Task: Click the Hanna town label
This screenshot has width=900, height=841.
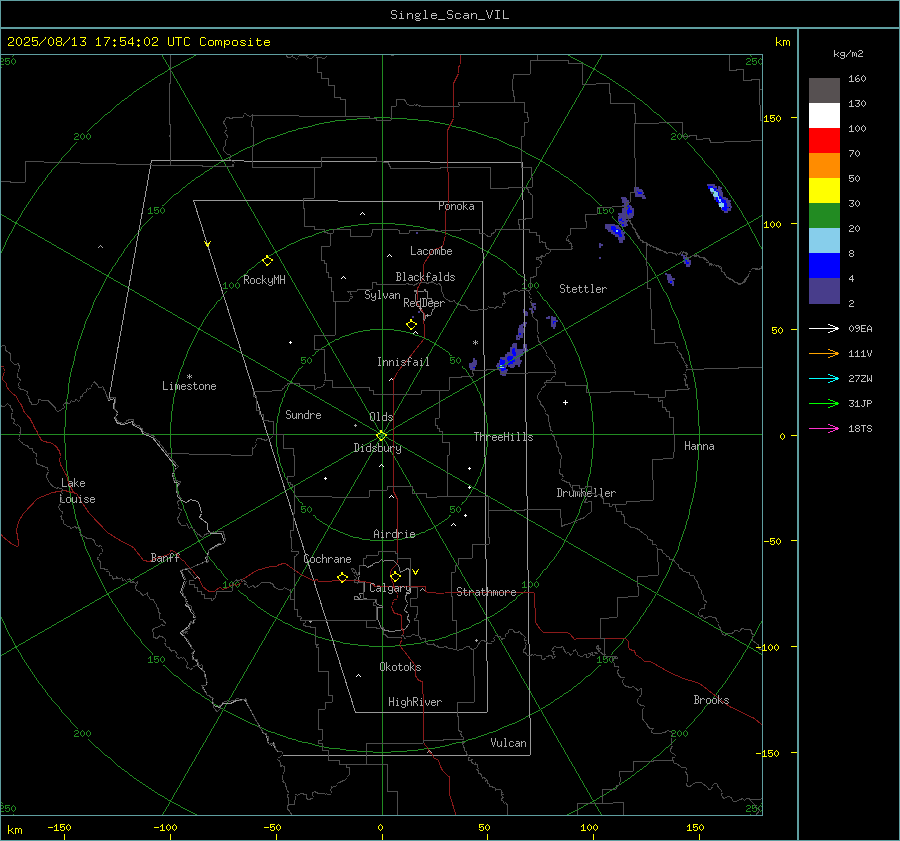Action: pyautogui.click(x=699, y=446)
